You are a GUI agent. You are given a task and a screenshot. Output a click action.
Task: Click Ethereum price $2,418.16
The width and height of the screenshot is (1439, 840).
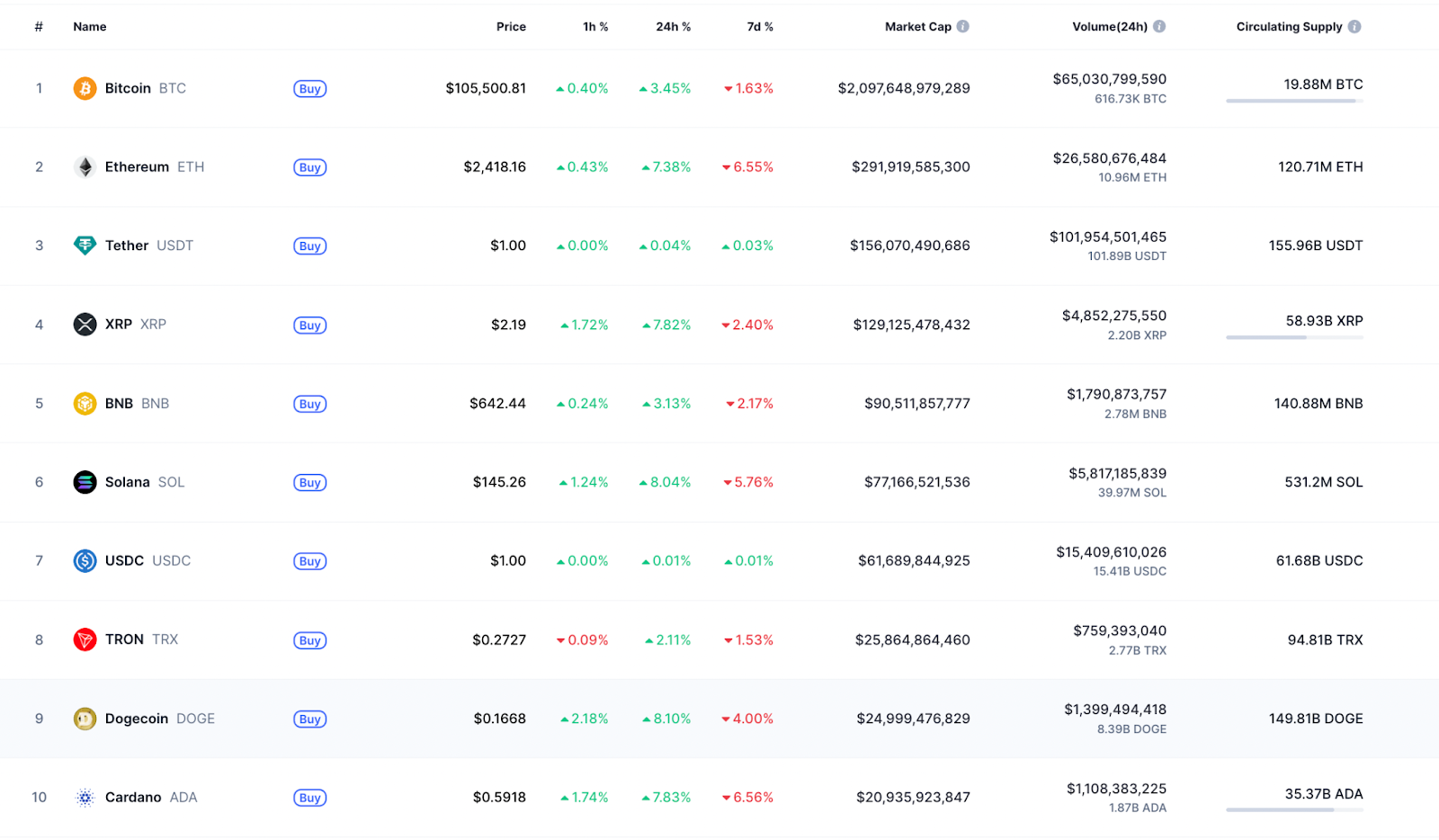pyautogui.click(x=495, y=167)
